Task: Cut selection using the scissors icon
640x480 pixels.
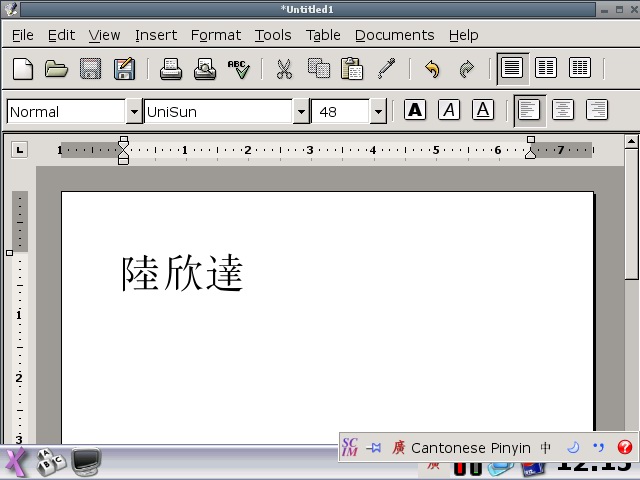Action: coord(284,69)
